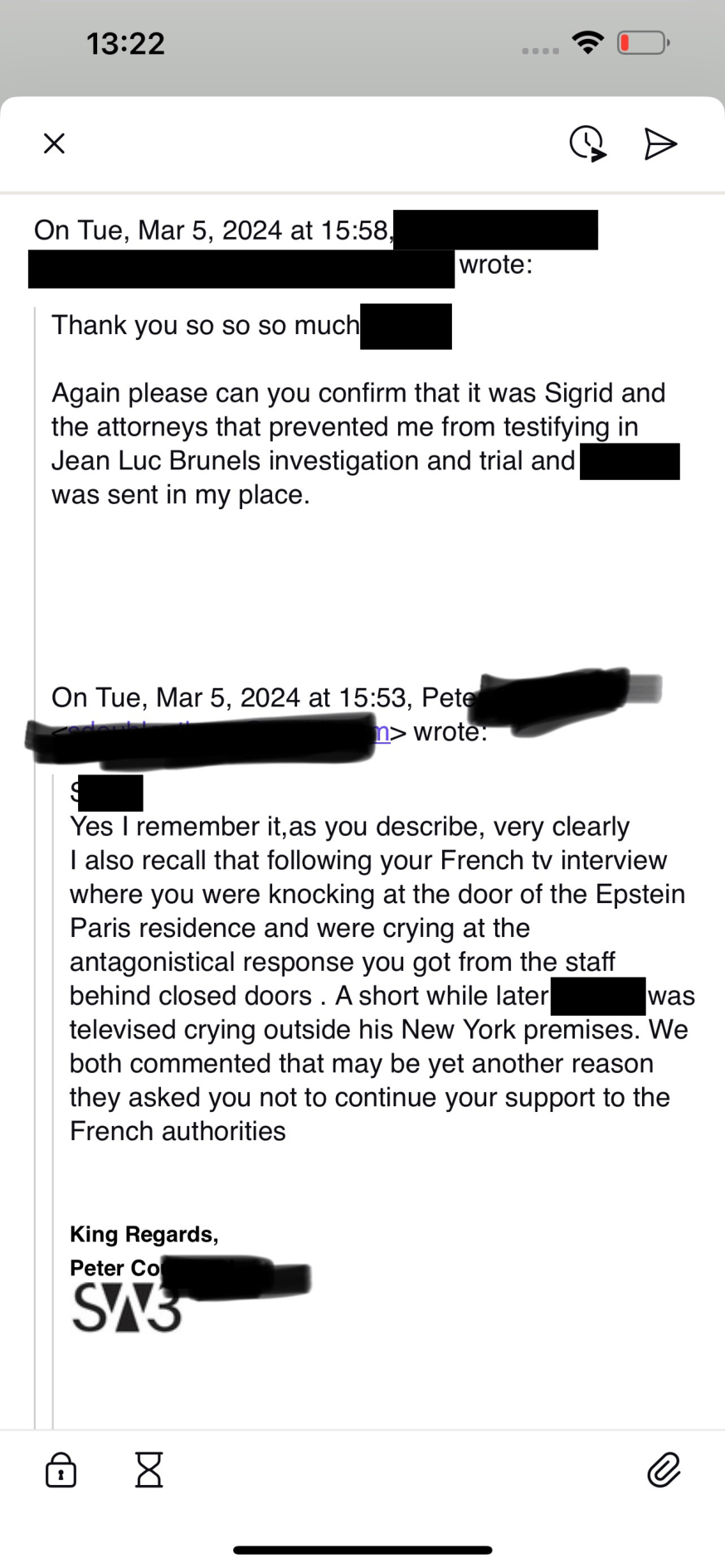Tap the home indicator bar
The width and height of the screenshot is (725, 1568).
coord(362,1550)
